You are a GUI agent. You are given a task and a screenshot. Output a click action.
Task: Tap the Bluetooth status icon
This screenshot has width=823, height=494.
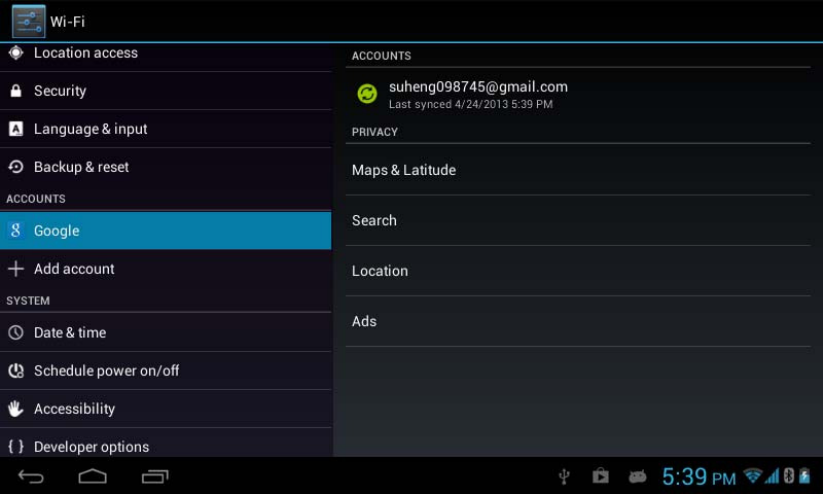(788, 476)
